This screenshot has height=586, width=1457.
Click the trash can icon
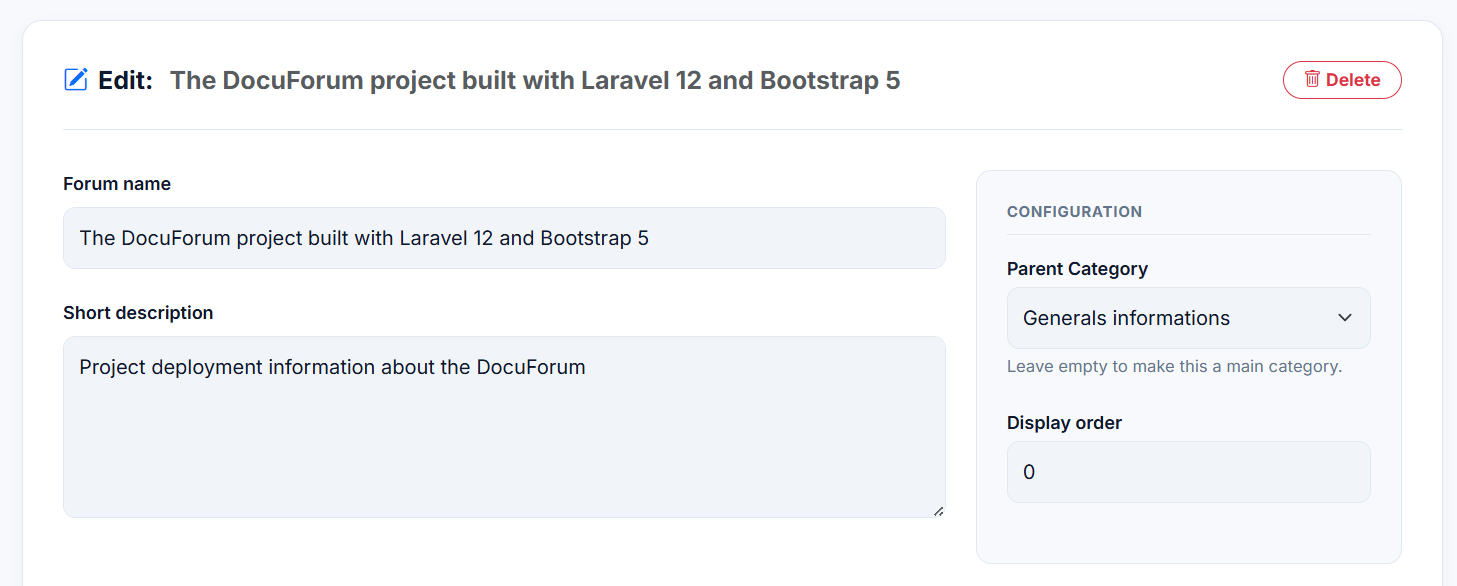click(x=1312, y=79)
